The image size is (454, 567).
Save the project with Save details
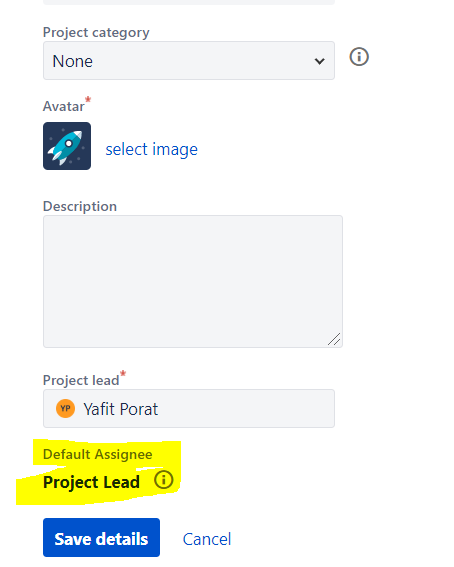point(101,537)
